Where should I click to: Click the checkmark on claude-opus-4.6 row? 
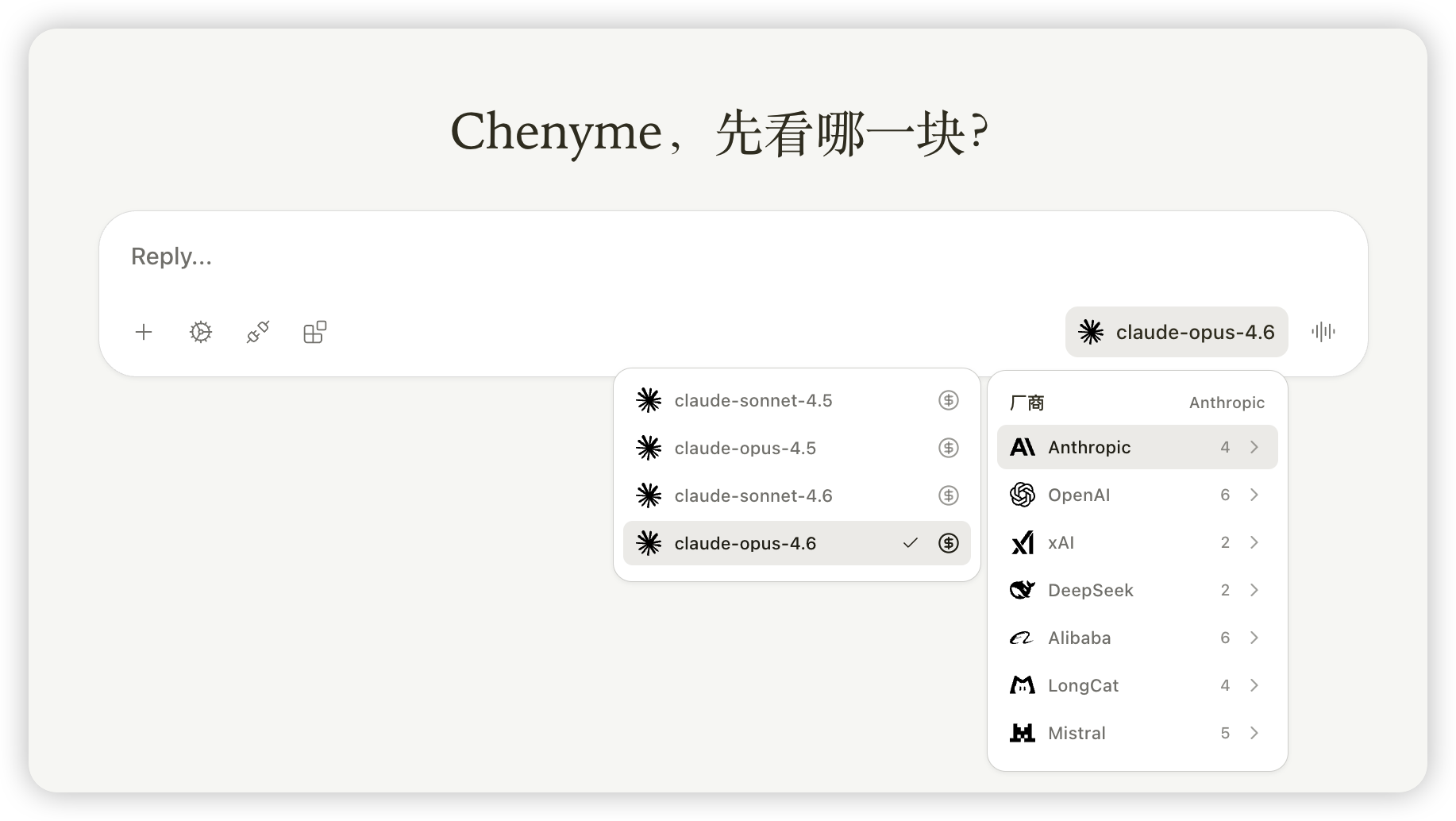point(911,543)
